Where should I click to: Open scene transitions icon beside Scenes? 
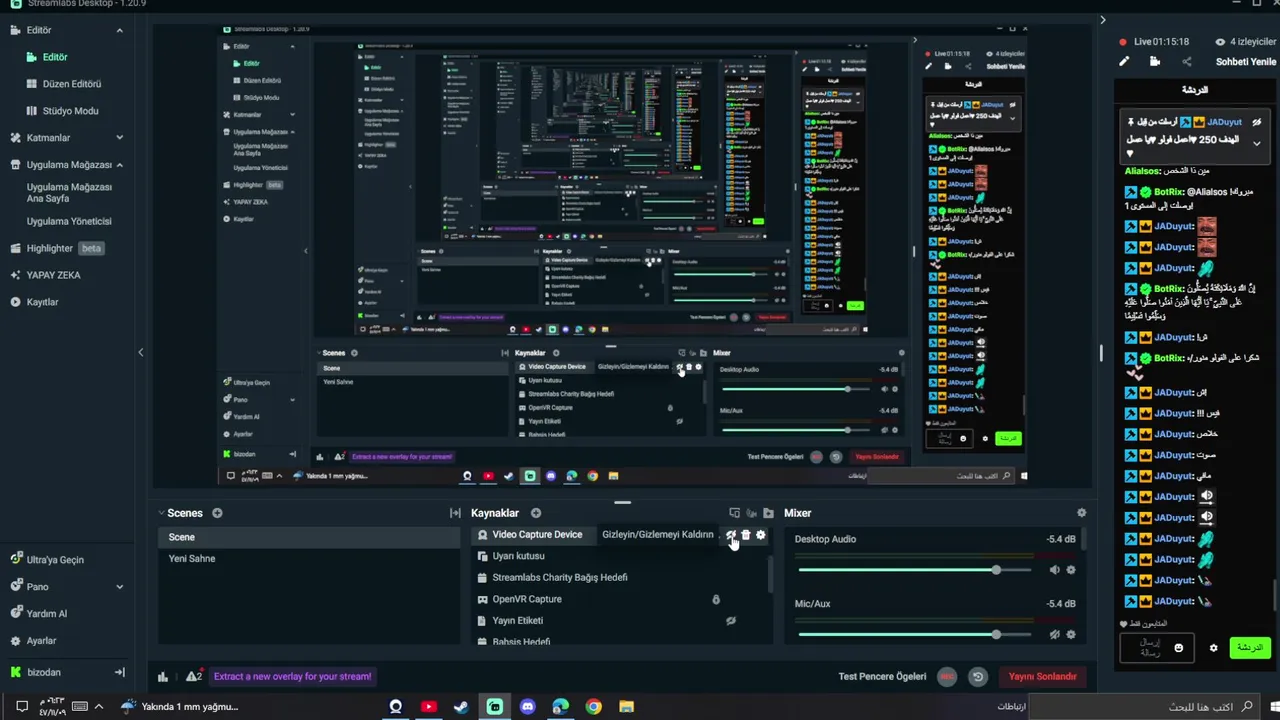(455, 513)
